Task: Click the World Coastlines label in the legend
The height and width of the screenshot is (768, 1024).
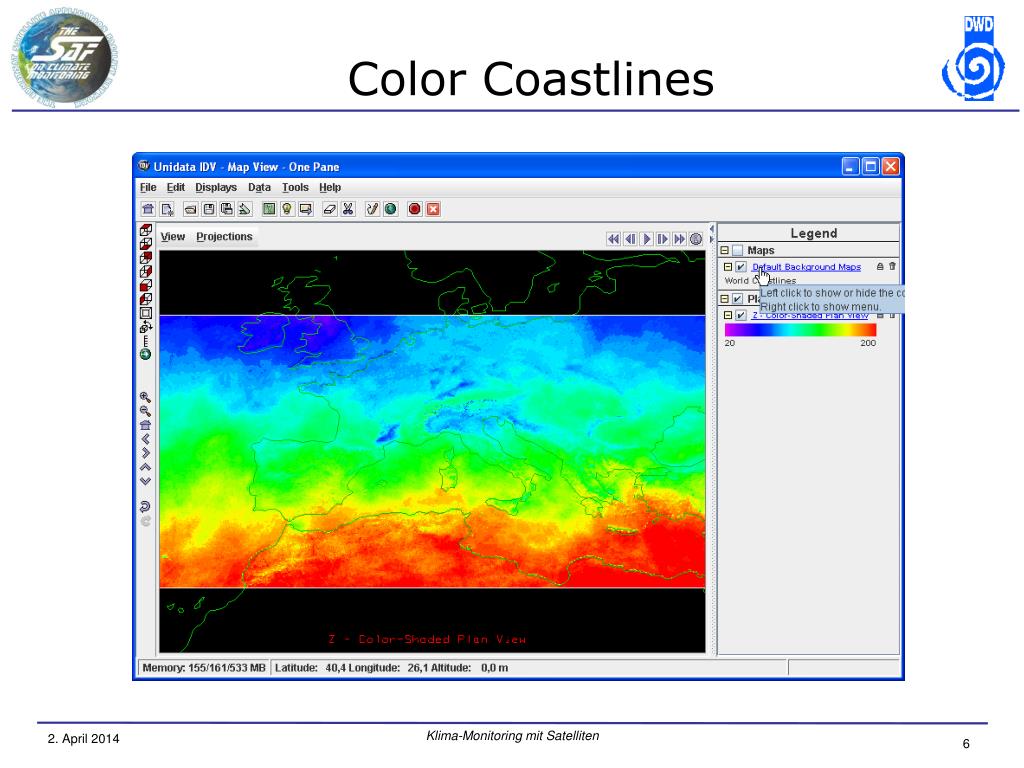Action: [x=760, y=280]
